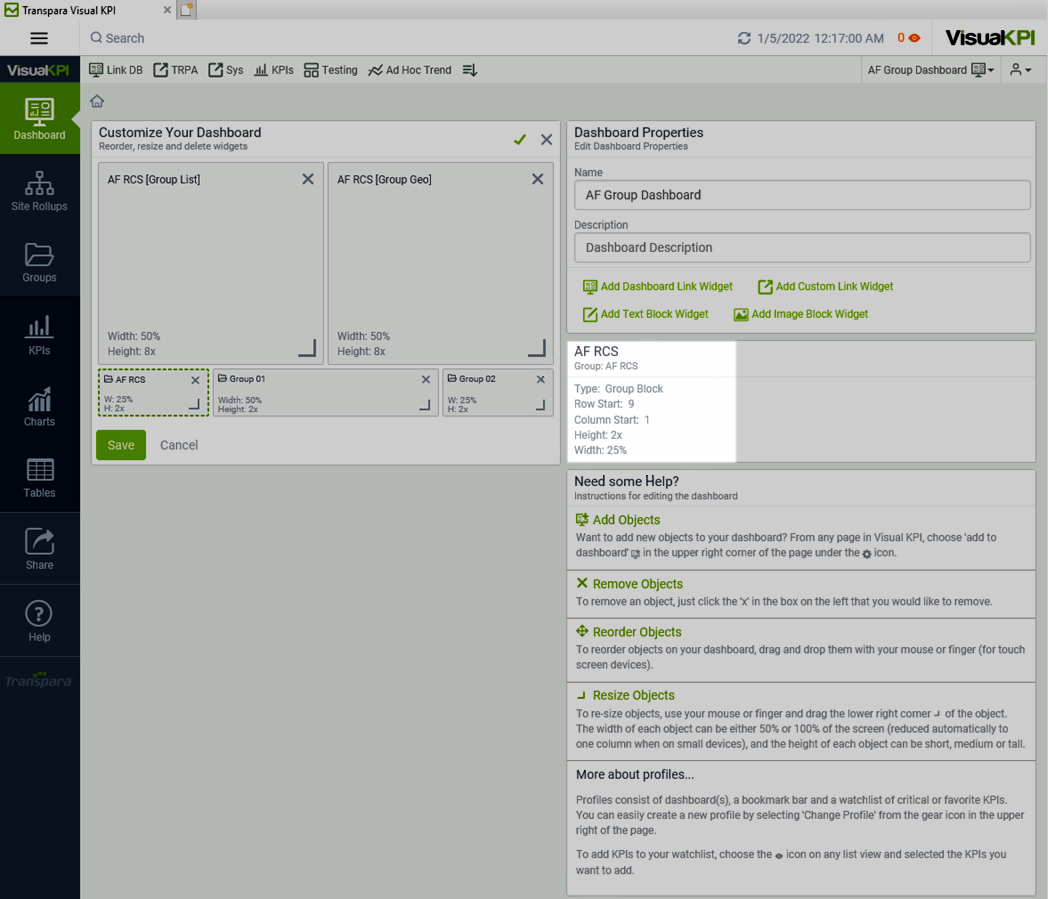Screen dimensions: 1048x899
Task: Open the Charts sidebar section
Action: tap(39, 407)
